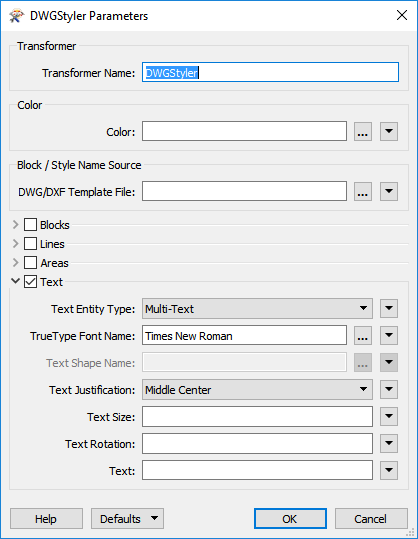Open the Defaults button menu
418x539 pixels.
(127, 519)
